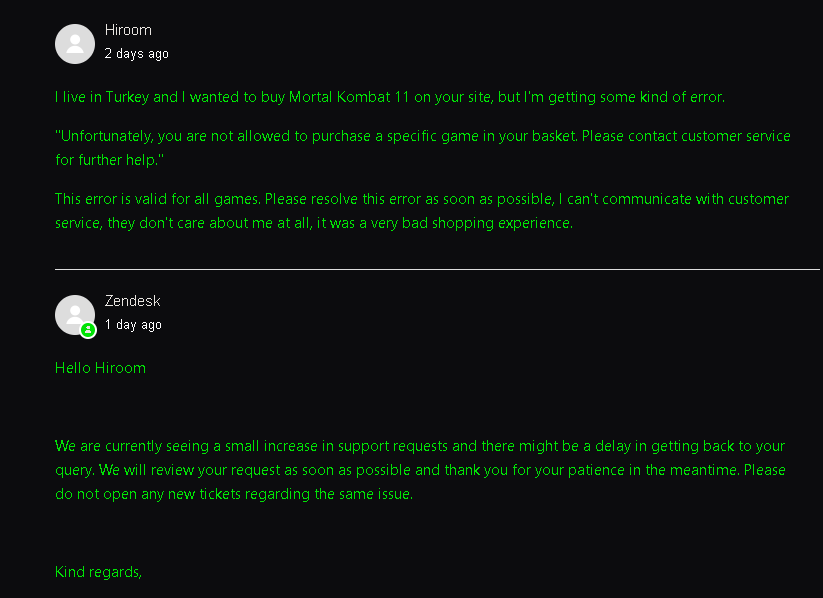Click the quoted "Unfortunately, you are not allowed" error text
Screen dimensions: 823x598
(422, 136)
